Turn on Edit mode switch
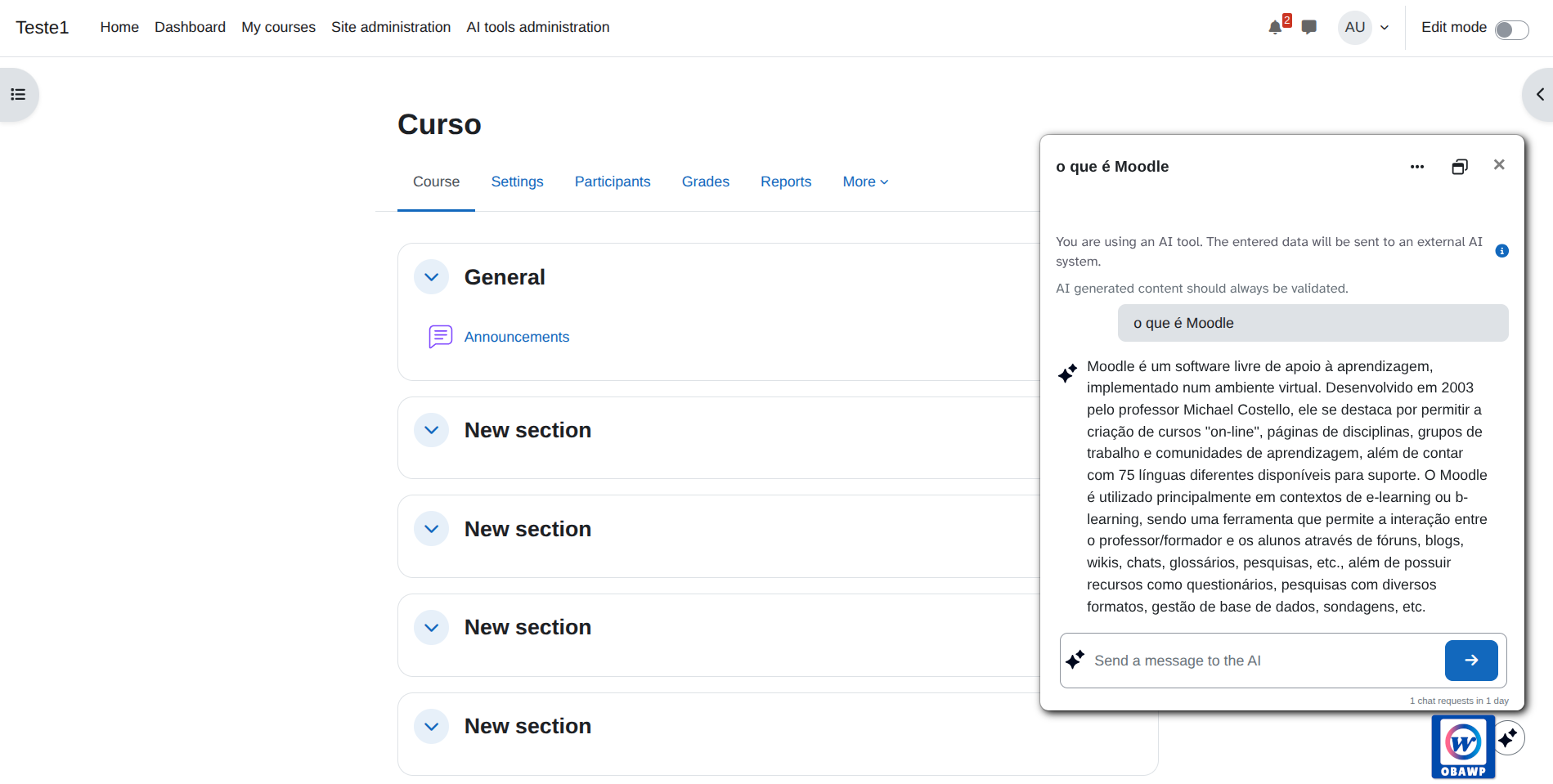This screenshot has width=1553, height=784. [1511, 29]
